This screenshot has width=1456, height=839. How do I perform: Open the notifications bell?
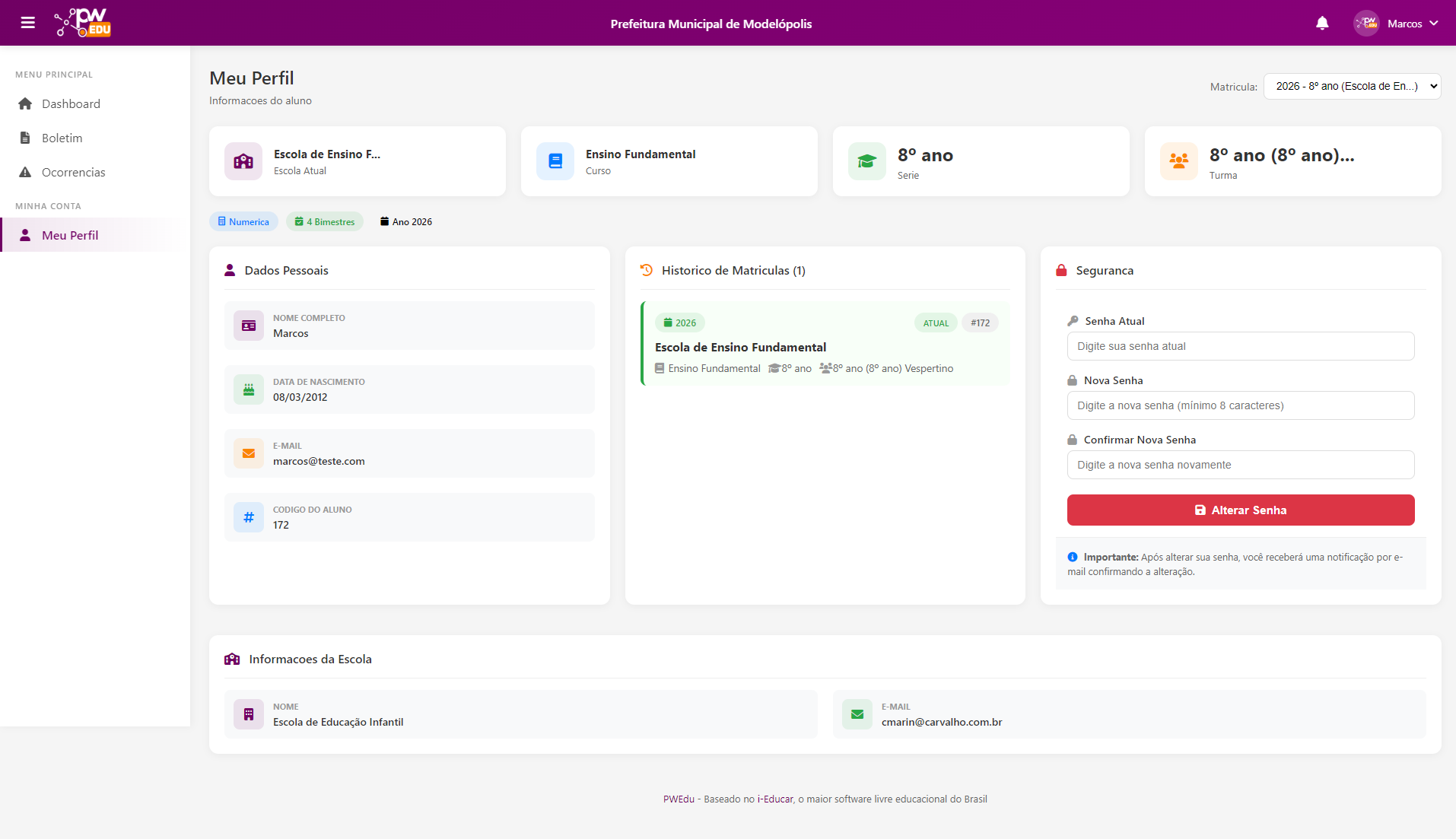(1322, 24)
